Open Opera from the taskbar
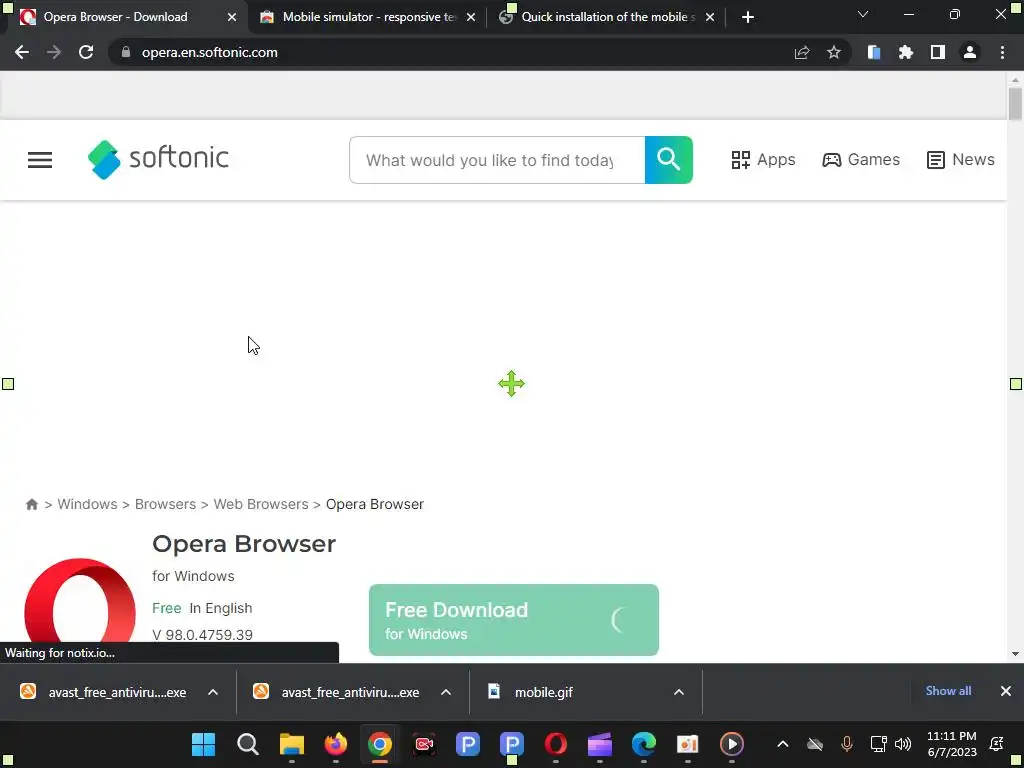1024x768 pixels. 556,744
